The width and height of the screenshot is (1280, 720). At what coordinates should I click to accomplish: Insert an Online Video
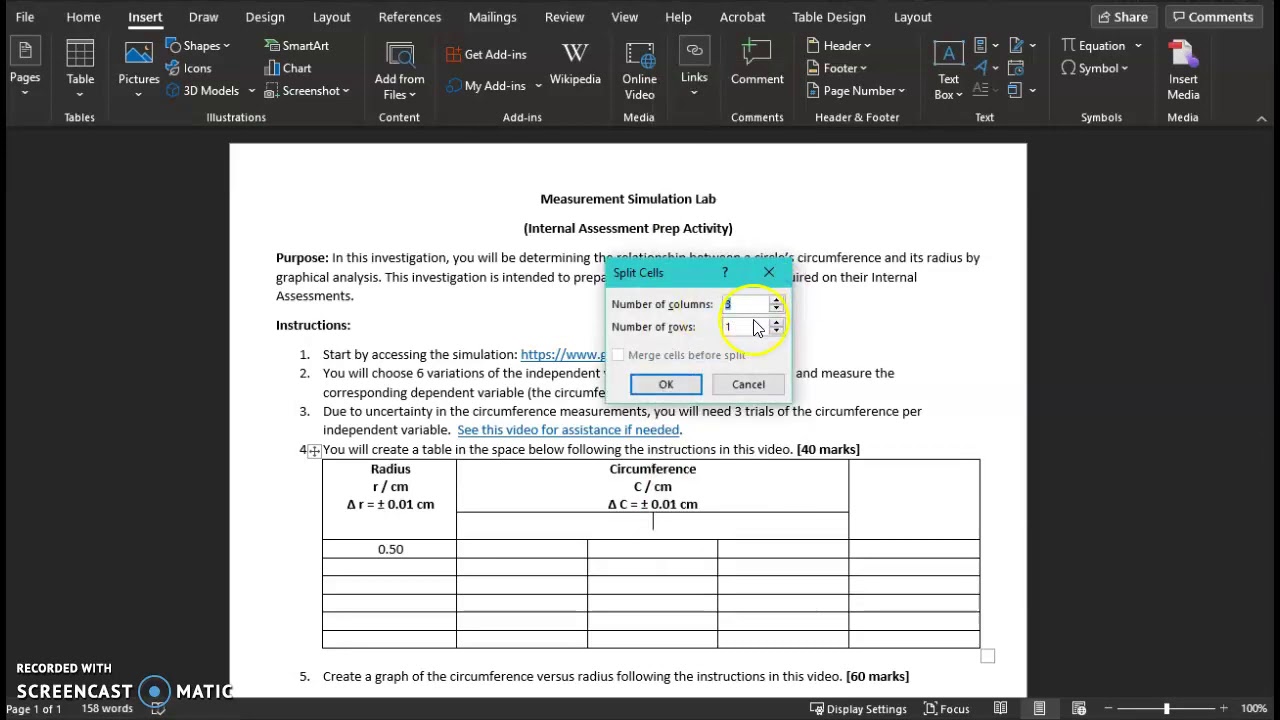(x=639, y=70)
